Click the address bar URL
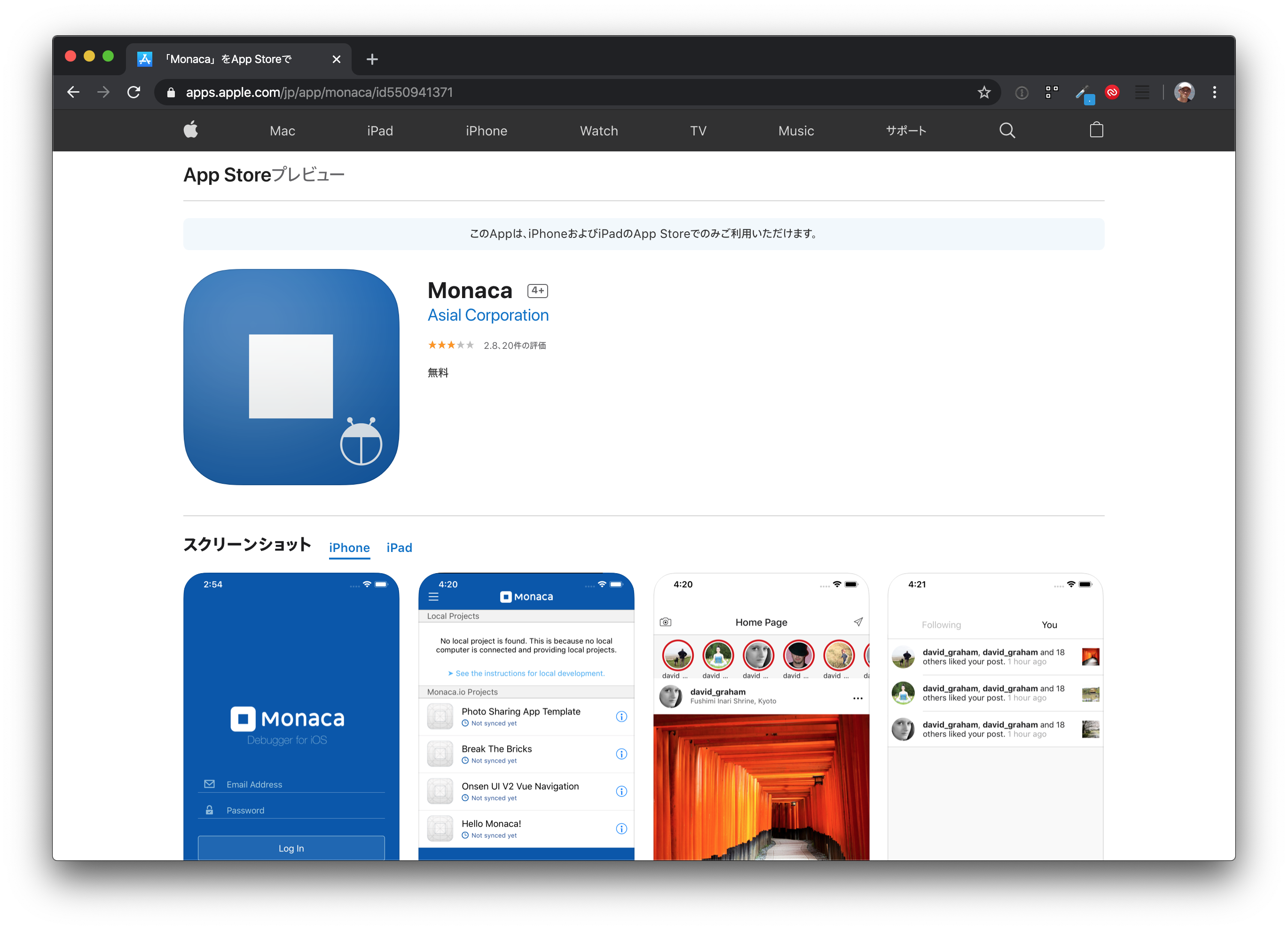 [x=319, y=92]
